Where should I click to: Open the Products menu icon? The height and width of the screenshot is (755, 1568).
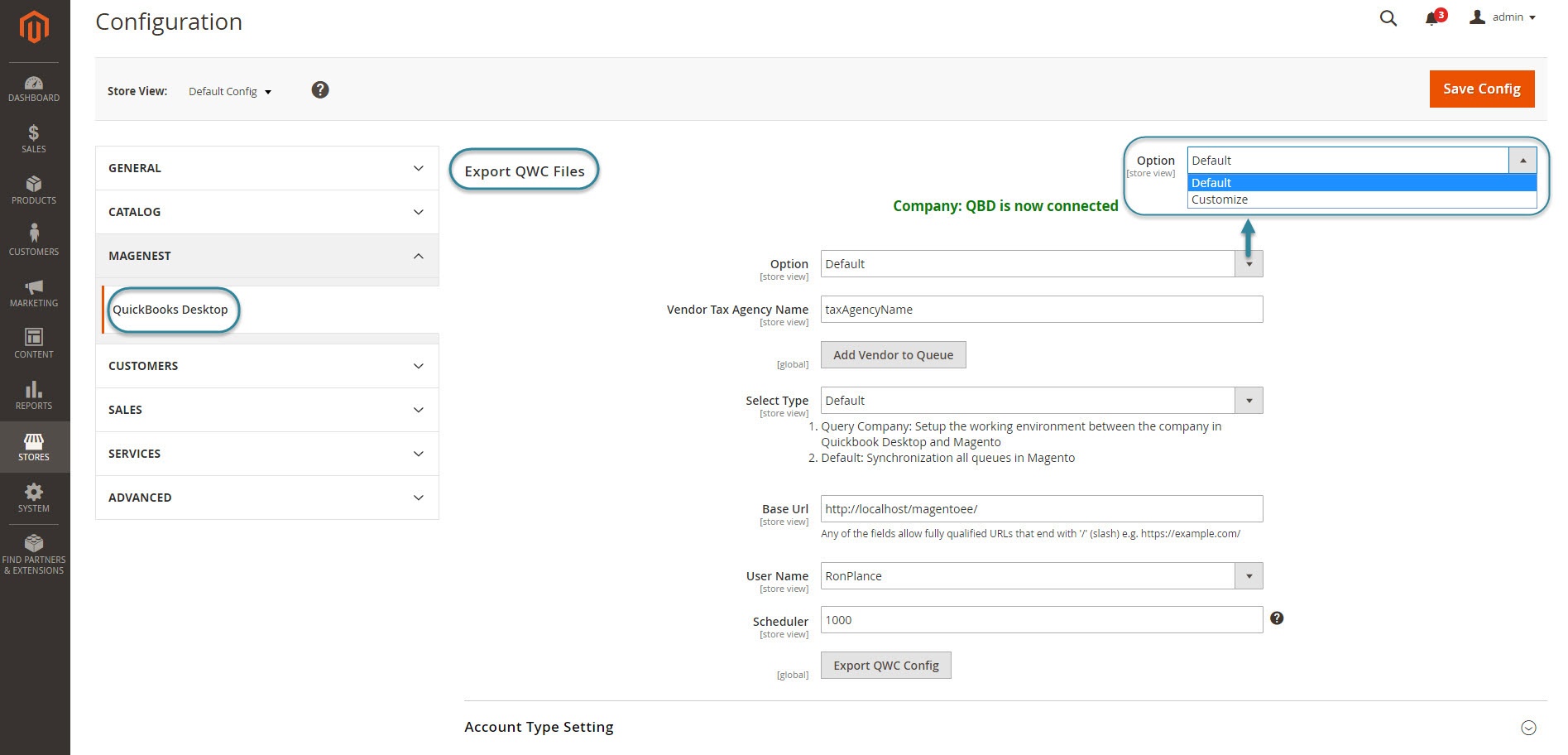pos(34,190)
